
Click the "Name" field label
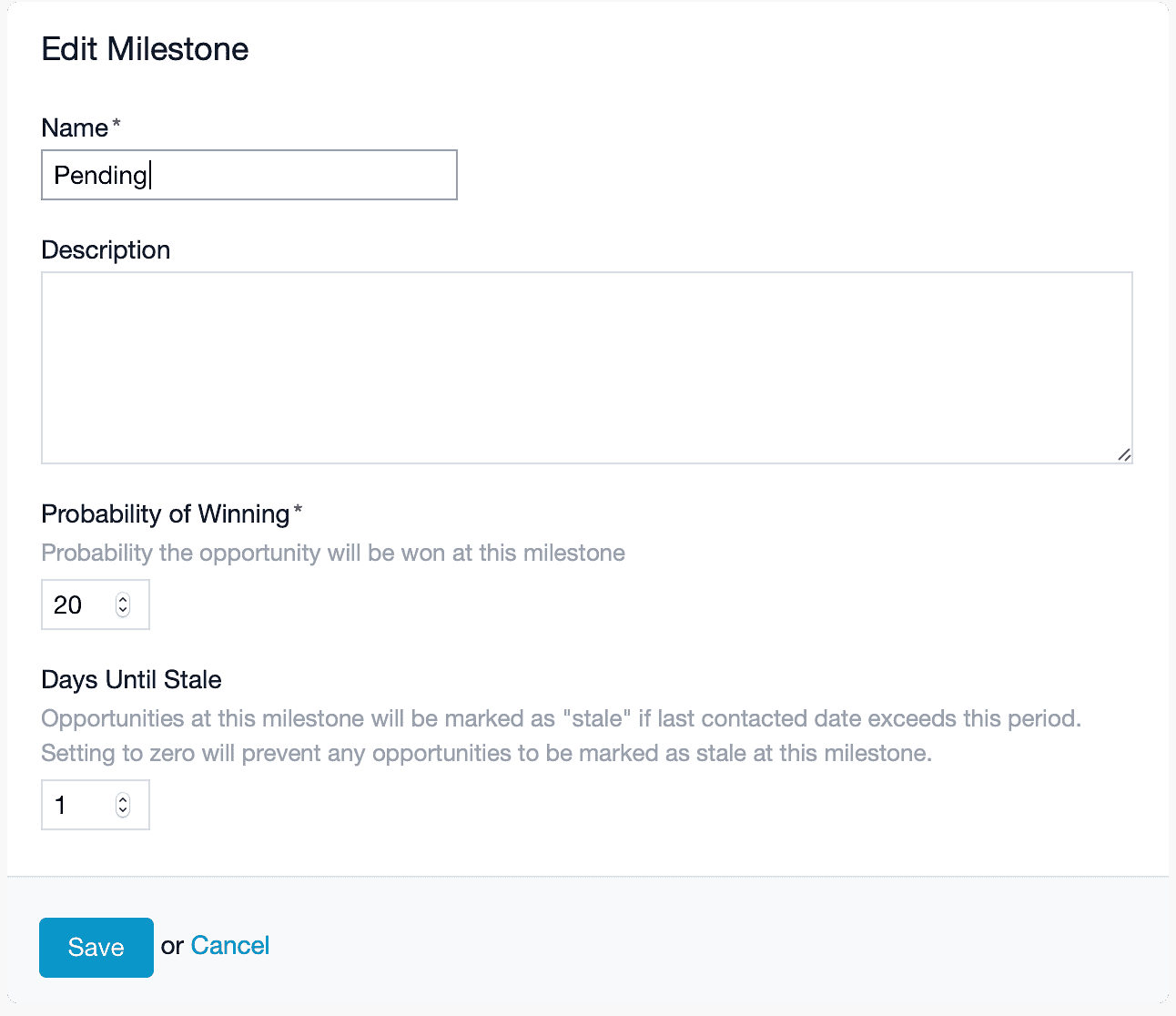(x=75, y=128)
